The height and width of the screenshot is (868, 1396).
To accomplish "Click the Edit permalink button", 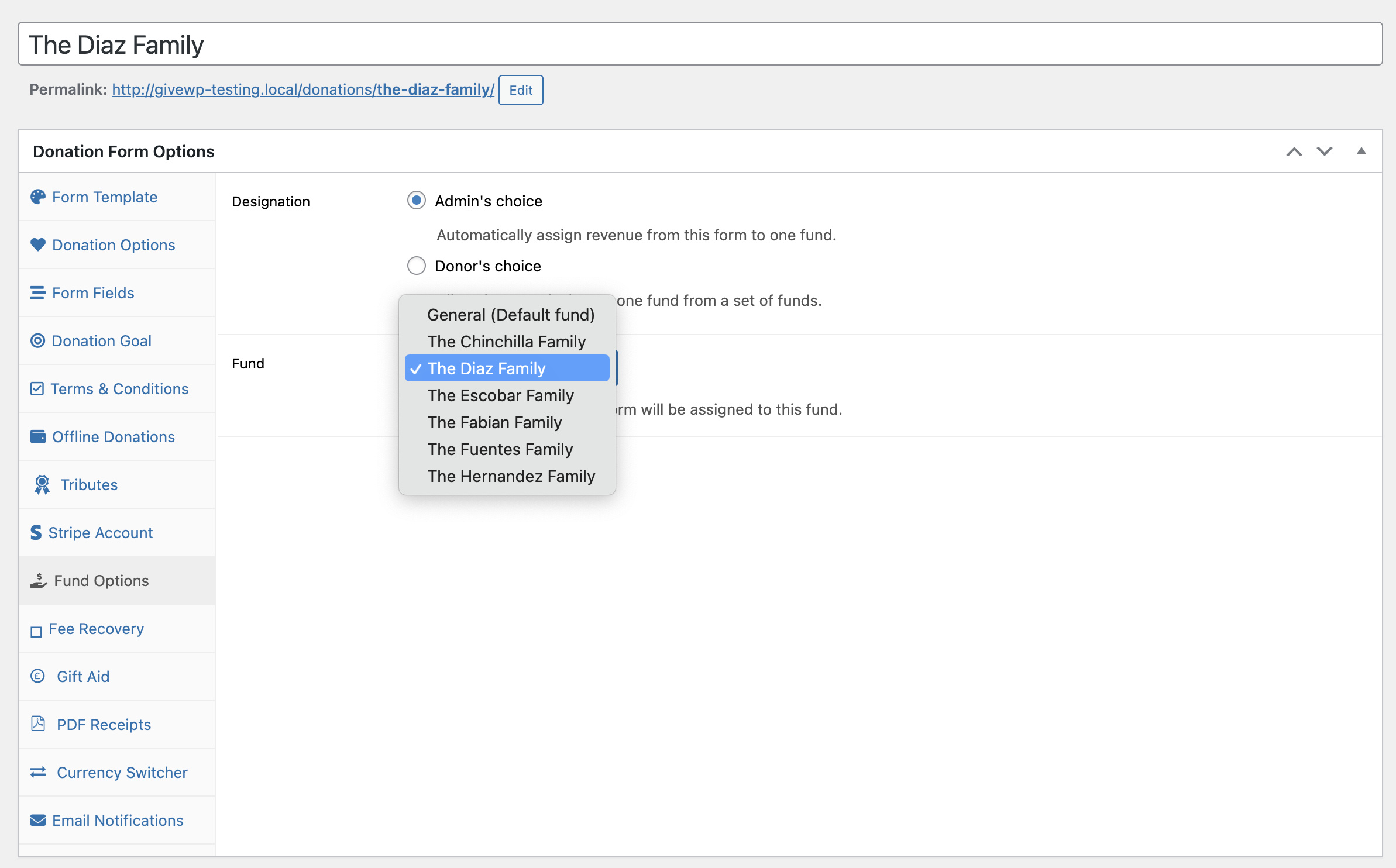I will (x=521, y=90).
